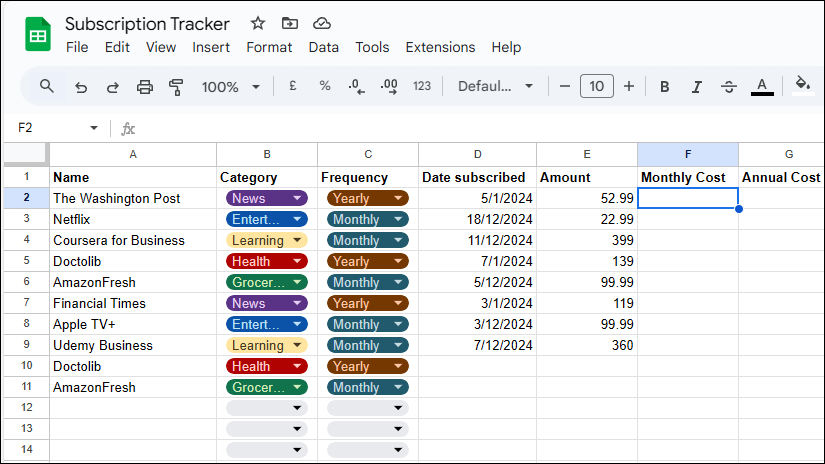The image size is (825, 464).
Task: Open the Default font dropdown
Action: (x=495, y=86)
